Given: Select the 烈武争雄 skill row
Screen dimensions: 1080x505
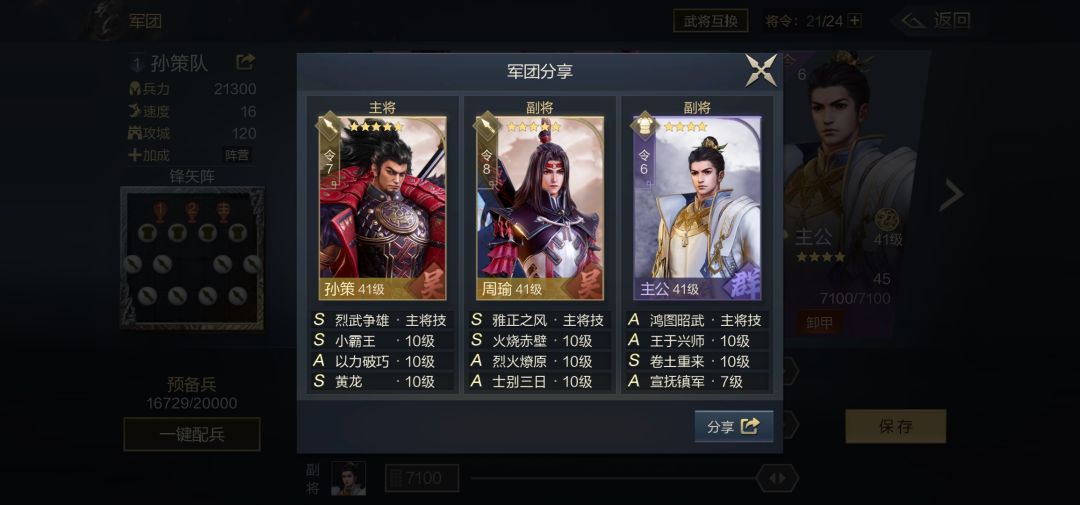Looking at the screenshot, I should point(382,320).
